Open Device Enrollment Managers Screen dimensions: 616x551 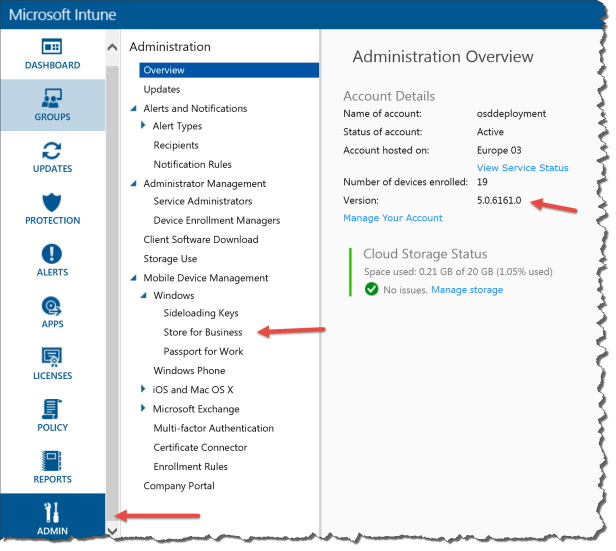click(217, 220)
